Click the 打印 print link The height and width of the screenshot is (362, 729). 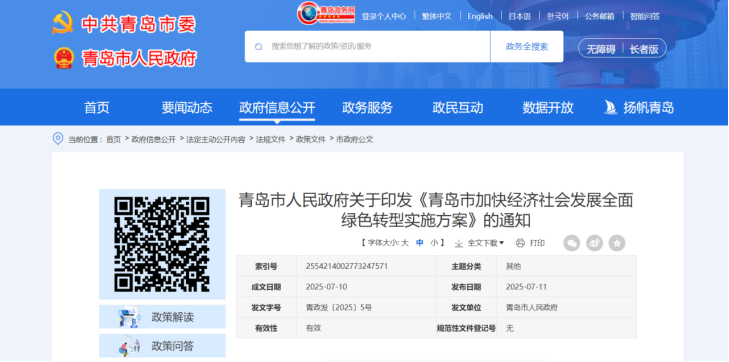click(537, 243)
